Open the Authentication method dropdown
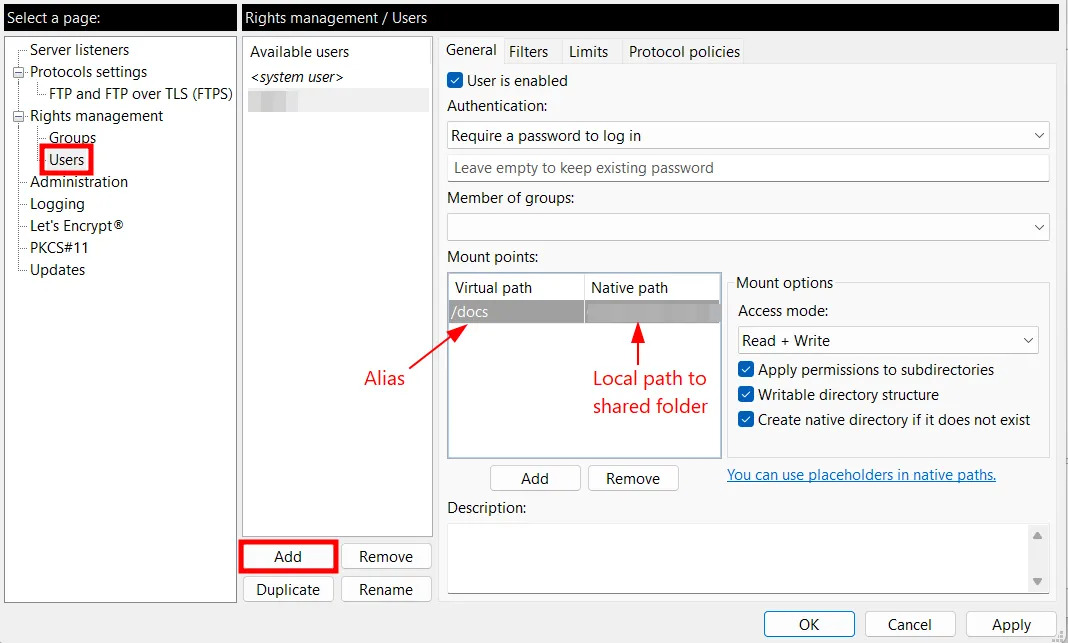Image resolution: width=1068 pixels, height=643 pixels. (x=747, y=136)
